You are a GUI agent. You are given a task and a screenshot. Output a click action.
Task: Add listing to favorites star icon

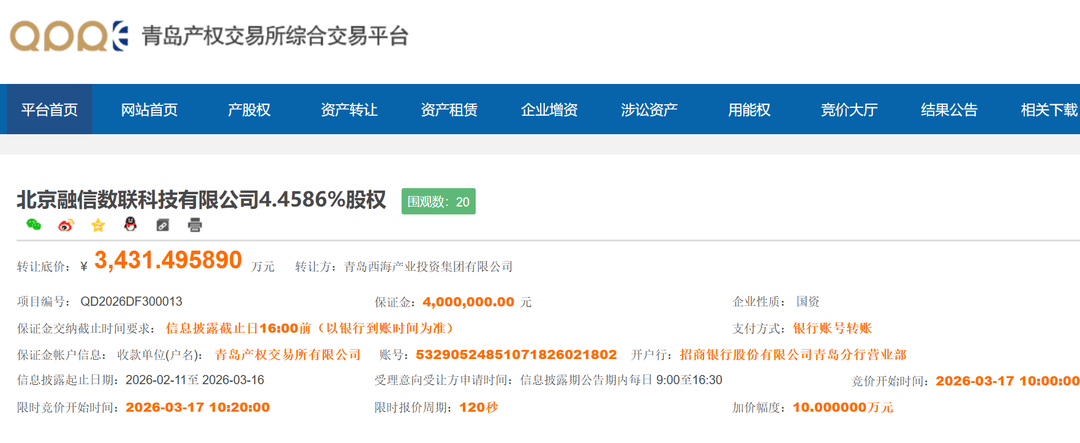pyautogui.click(x=98, y=225)
